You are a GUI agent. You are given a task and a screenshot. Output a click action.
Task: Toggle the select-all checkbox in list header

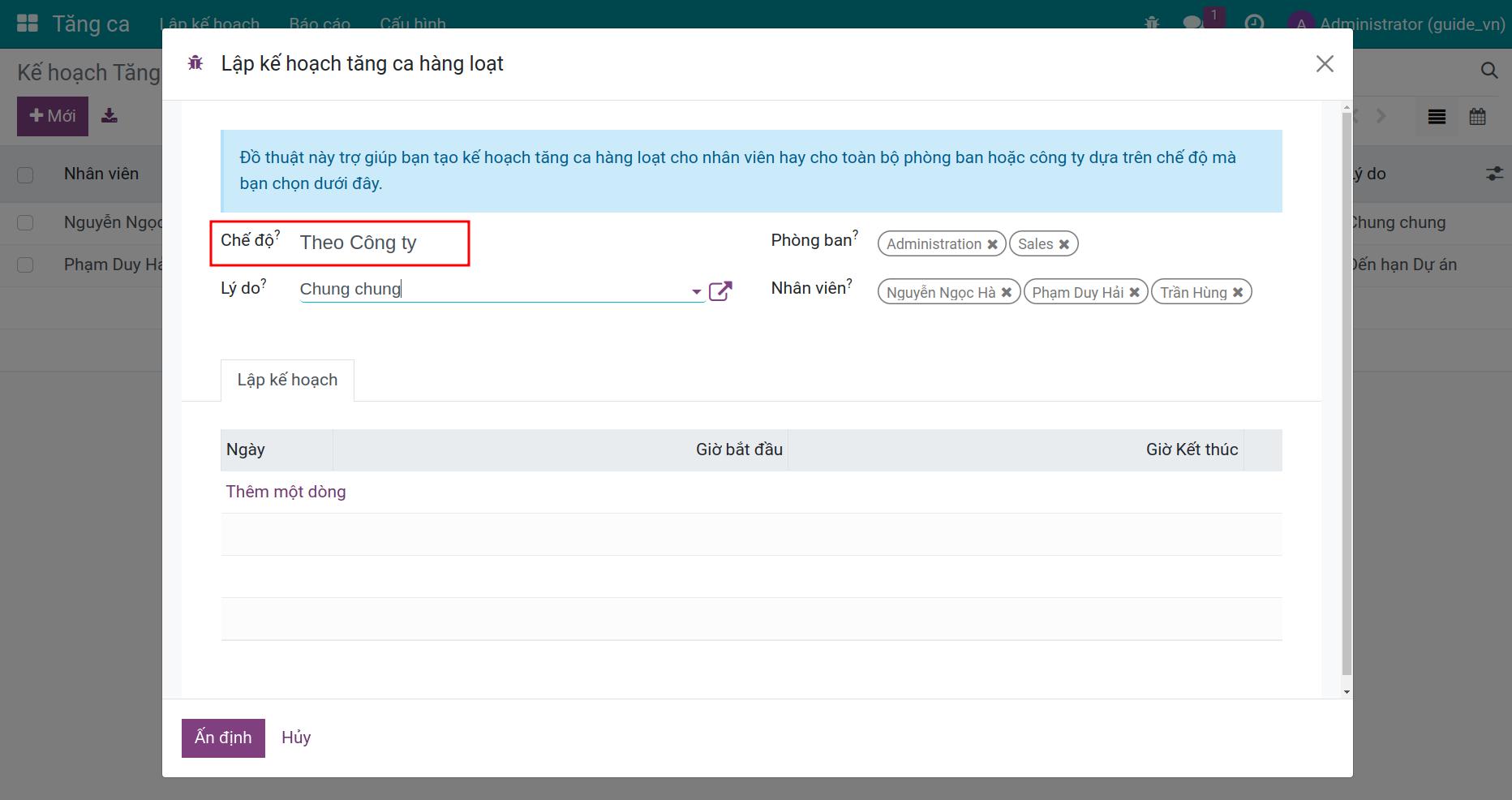tap(25, 174)
